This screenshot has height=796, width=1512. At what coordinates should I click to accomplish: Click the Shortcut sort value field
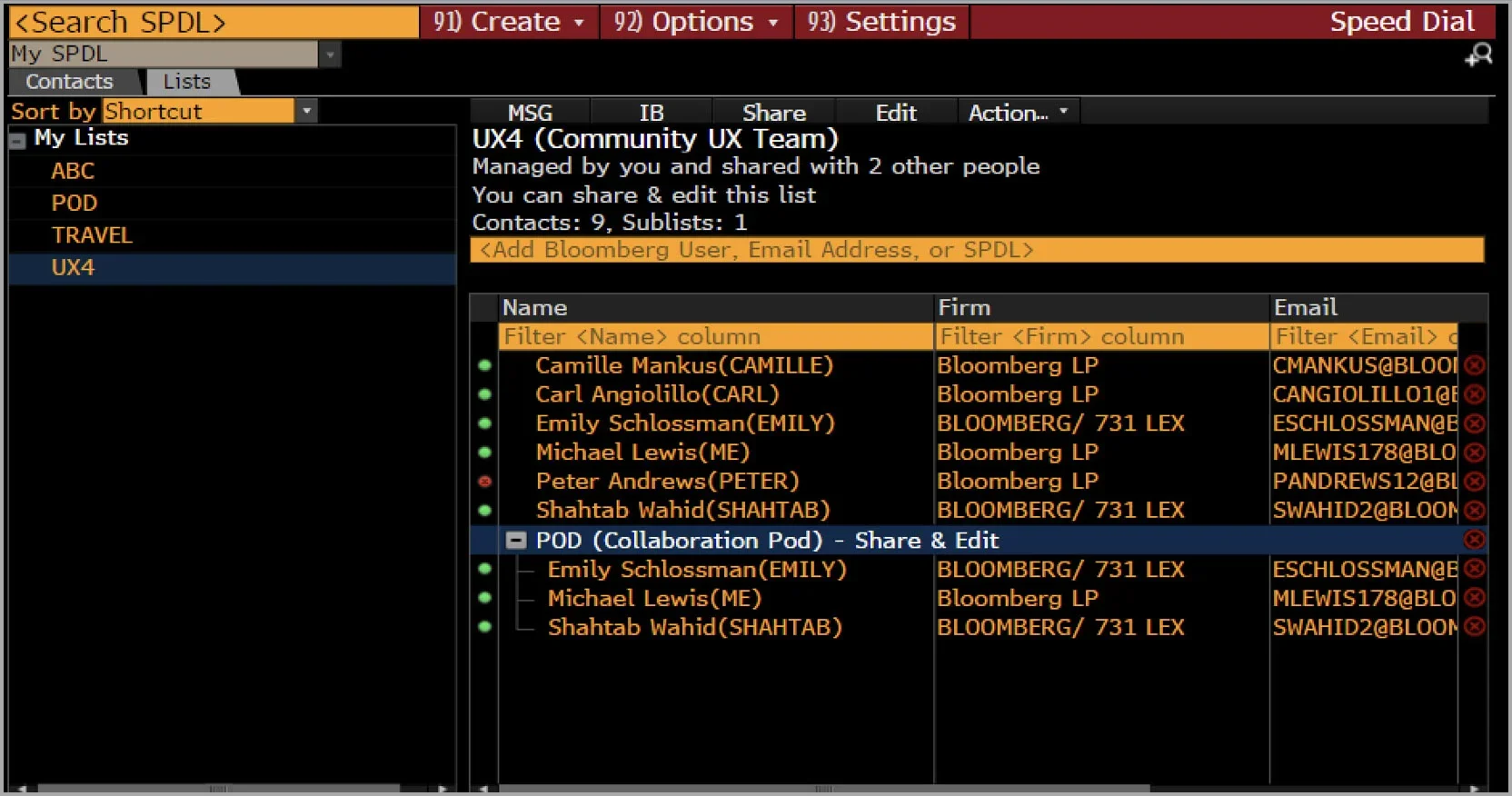point(198,111)
